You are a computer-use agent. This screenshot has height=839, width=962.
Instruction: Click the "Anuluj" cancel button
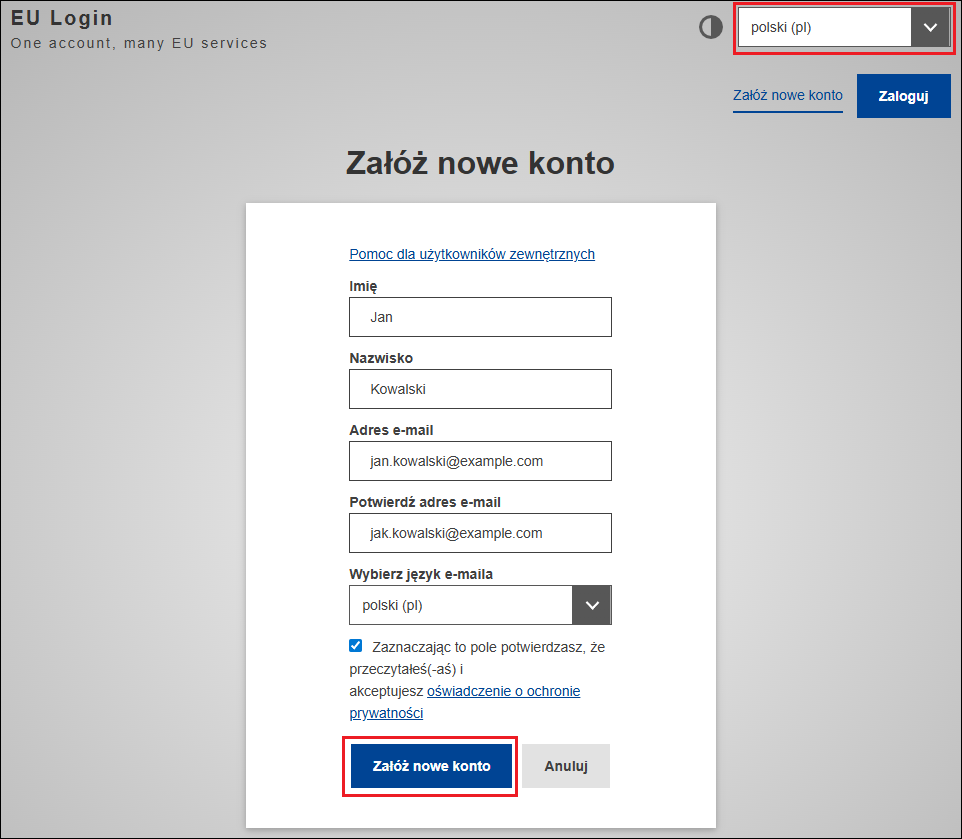tap(565, 765)
